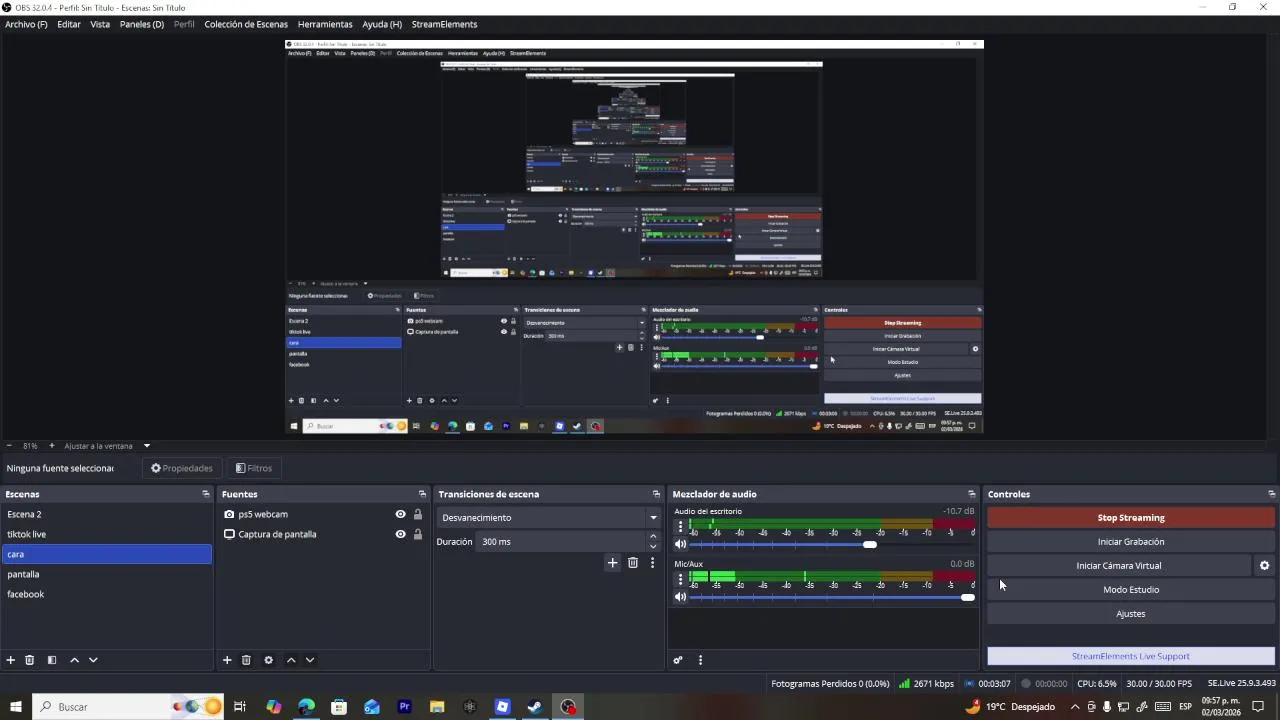Toggle Iniciar Grabación
The width and height of the screenshot is (1280, 720).
tap(1131, 542)
